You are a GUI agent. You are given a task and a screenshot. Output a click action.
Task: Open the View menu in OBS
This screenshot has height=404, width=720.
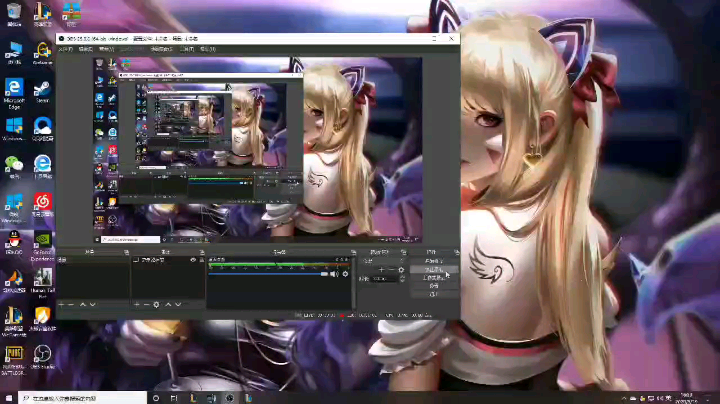[106, 49]
